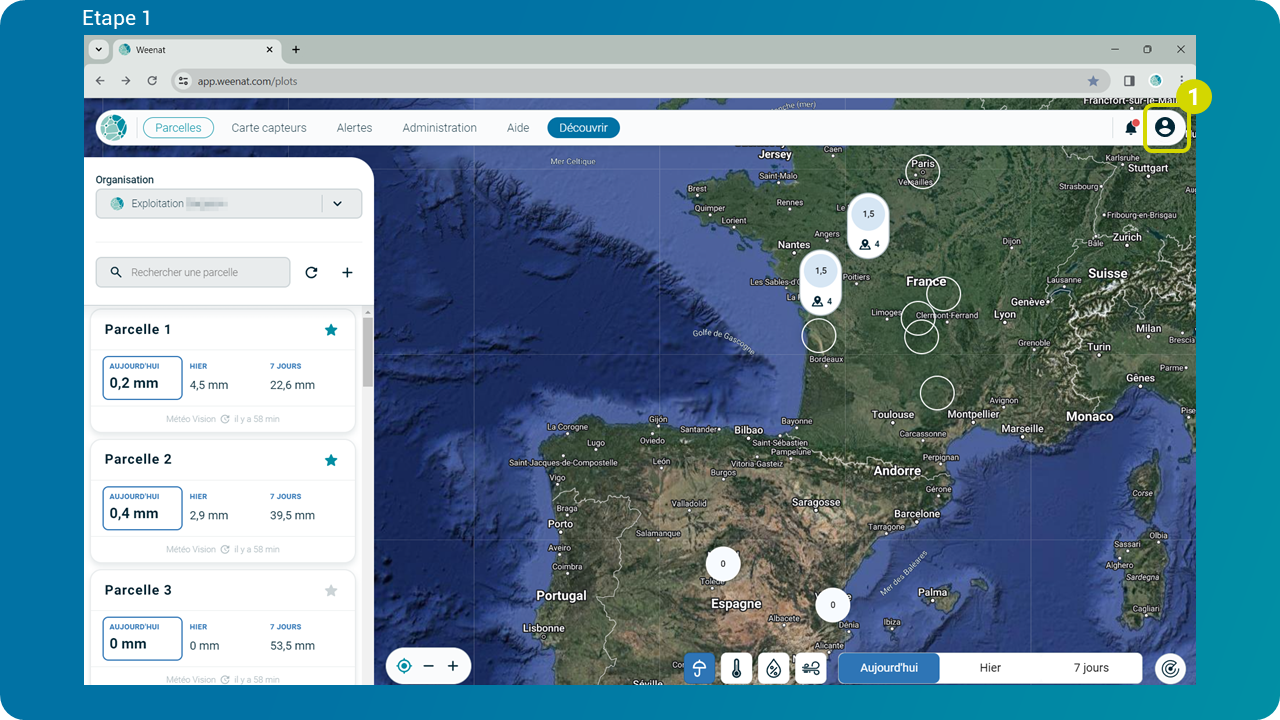Go forward in browser history
1280x720 pixels.
[126, 81]
